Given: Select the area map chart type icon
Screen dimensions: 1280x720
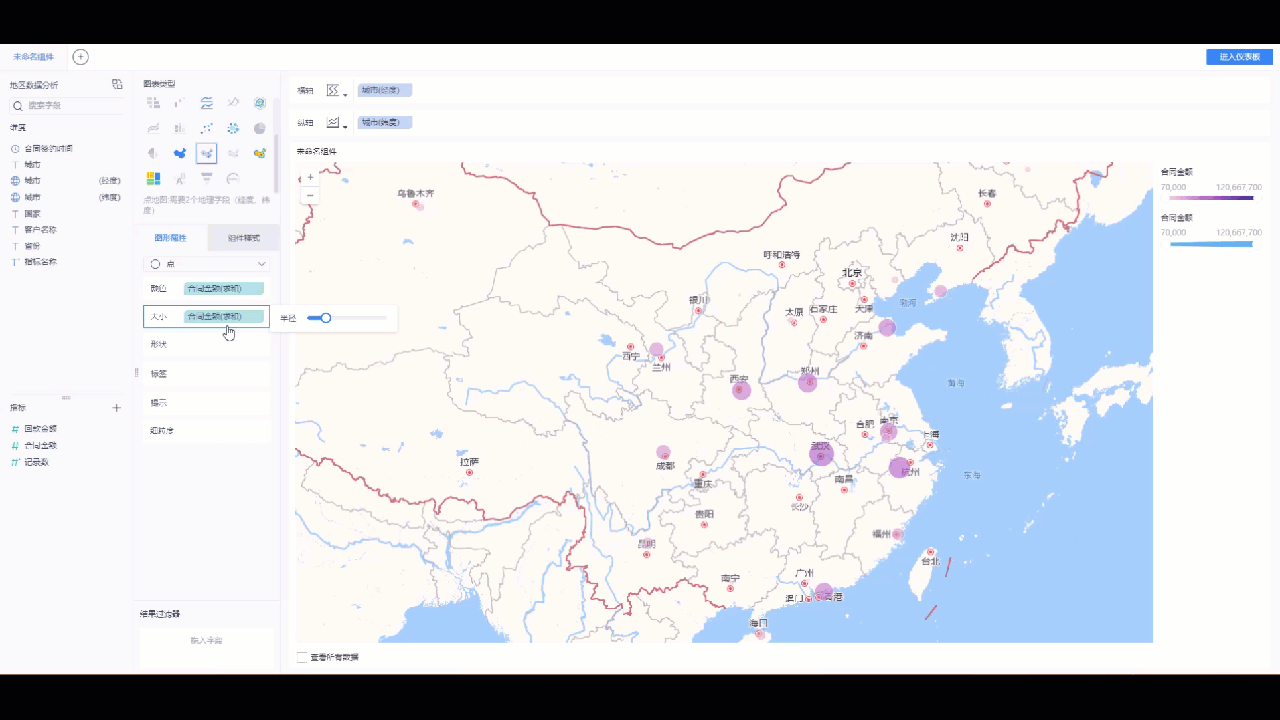Looking at the screenshot, I should click(x=180, y=153).
